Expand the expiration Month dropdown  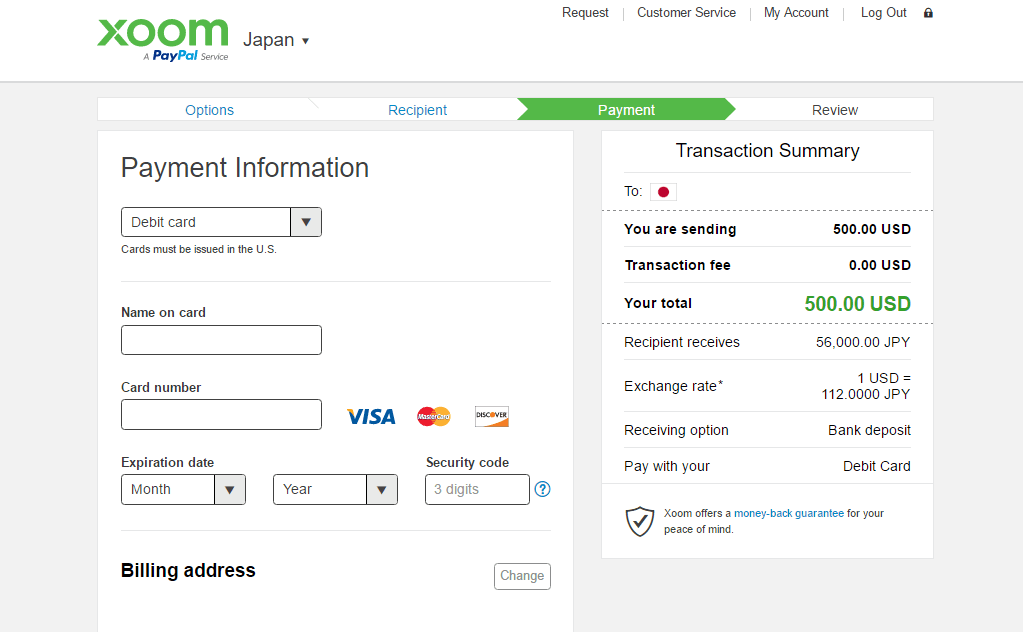(183, 489)
